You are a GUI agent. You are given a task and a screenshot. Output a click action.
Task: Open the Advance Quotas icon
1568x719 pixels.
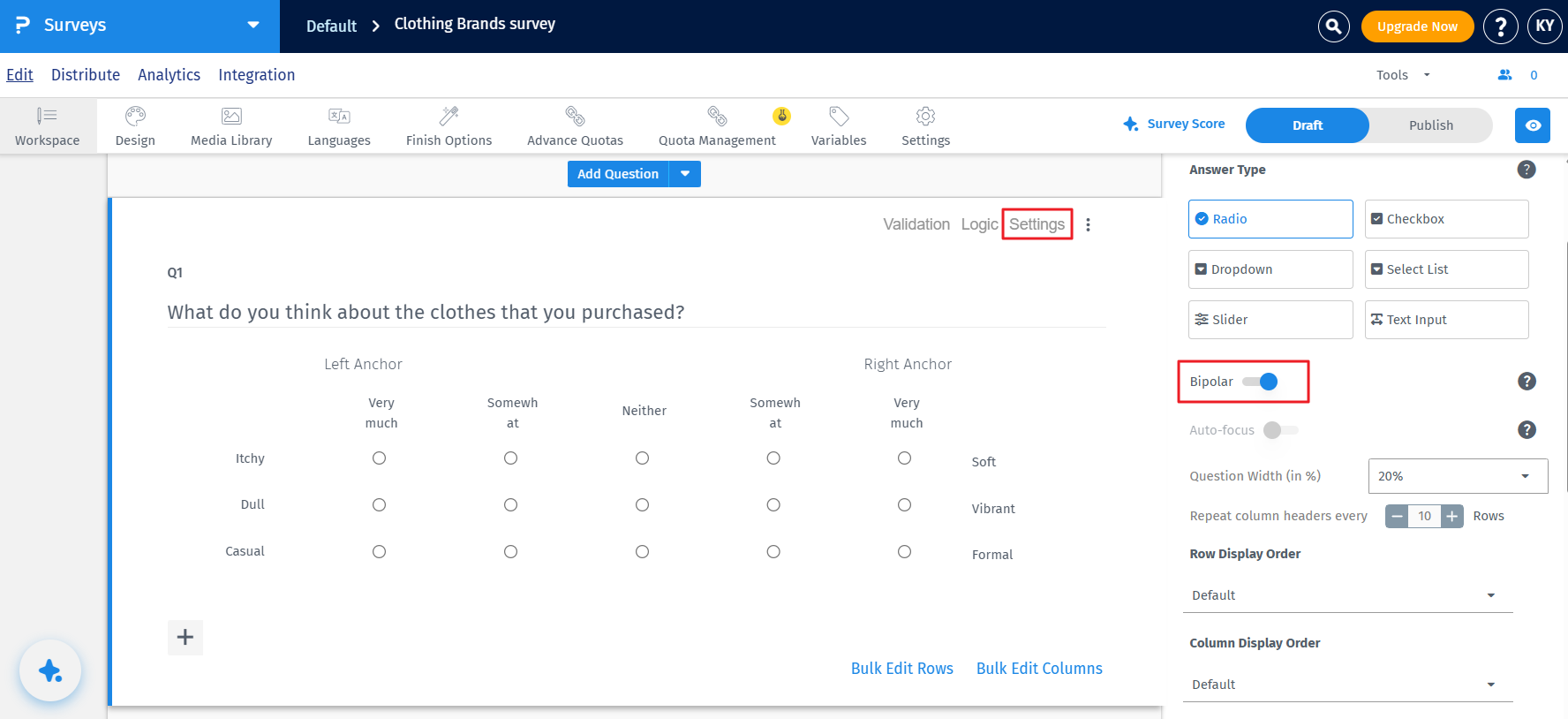575,116
